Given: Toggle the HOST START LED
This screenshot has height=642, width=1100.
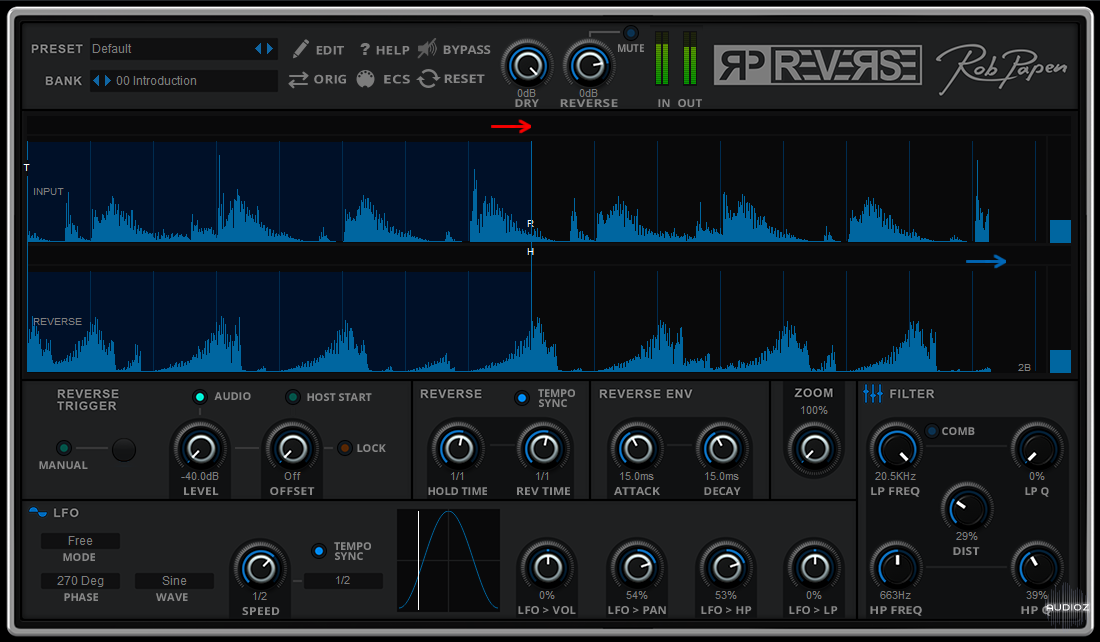Looking at the screenshot, I should 293,397.
